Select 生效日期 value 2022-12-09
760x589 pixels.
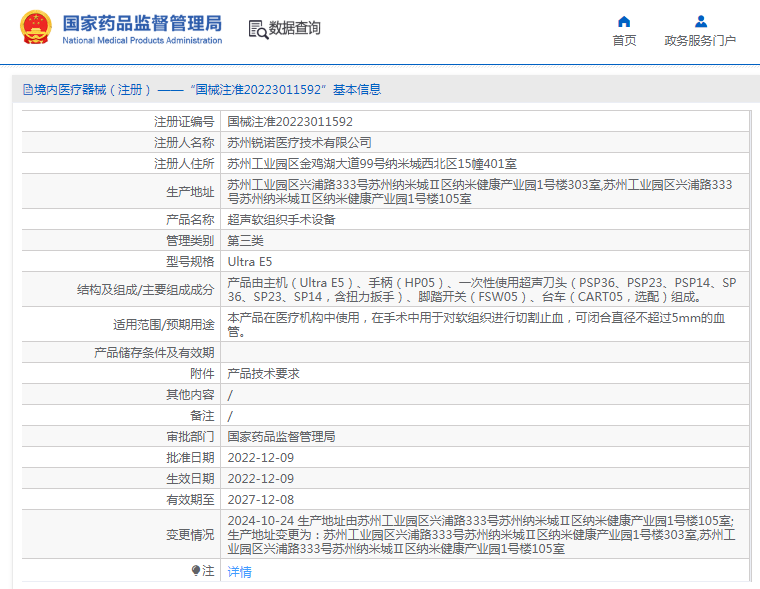coord(261,478)
